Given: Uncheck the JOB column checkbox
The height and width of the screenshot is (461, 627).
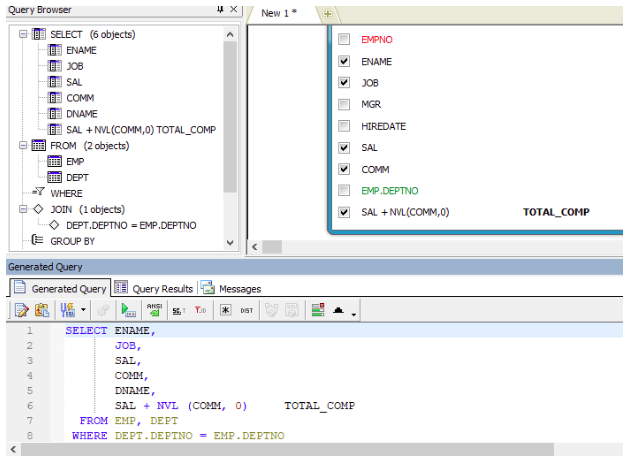Looking at the screenshot, I should click(x=344, y=82).
